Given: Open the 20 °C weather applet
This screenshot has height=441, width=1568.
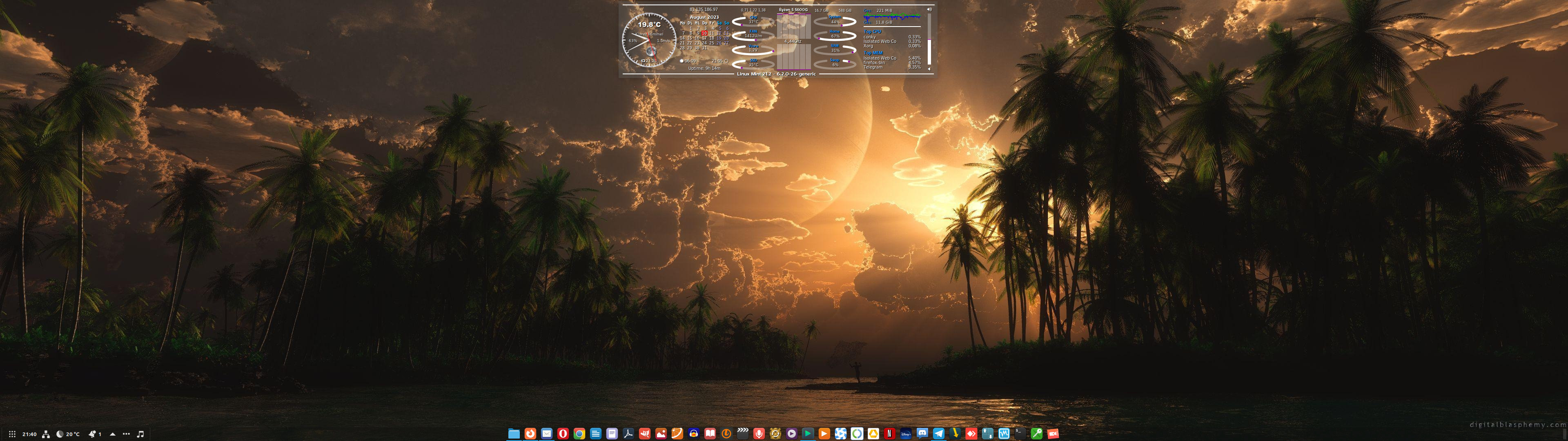Looking at the screenshot, I should [68, 434].
